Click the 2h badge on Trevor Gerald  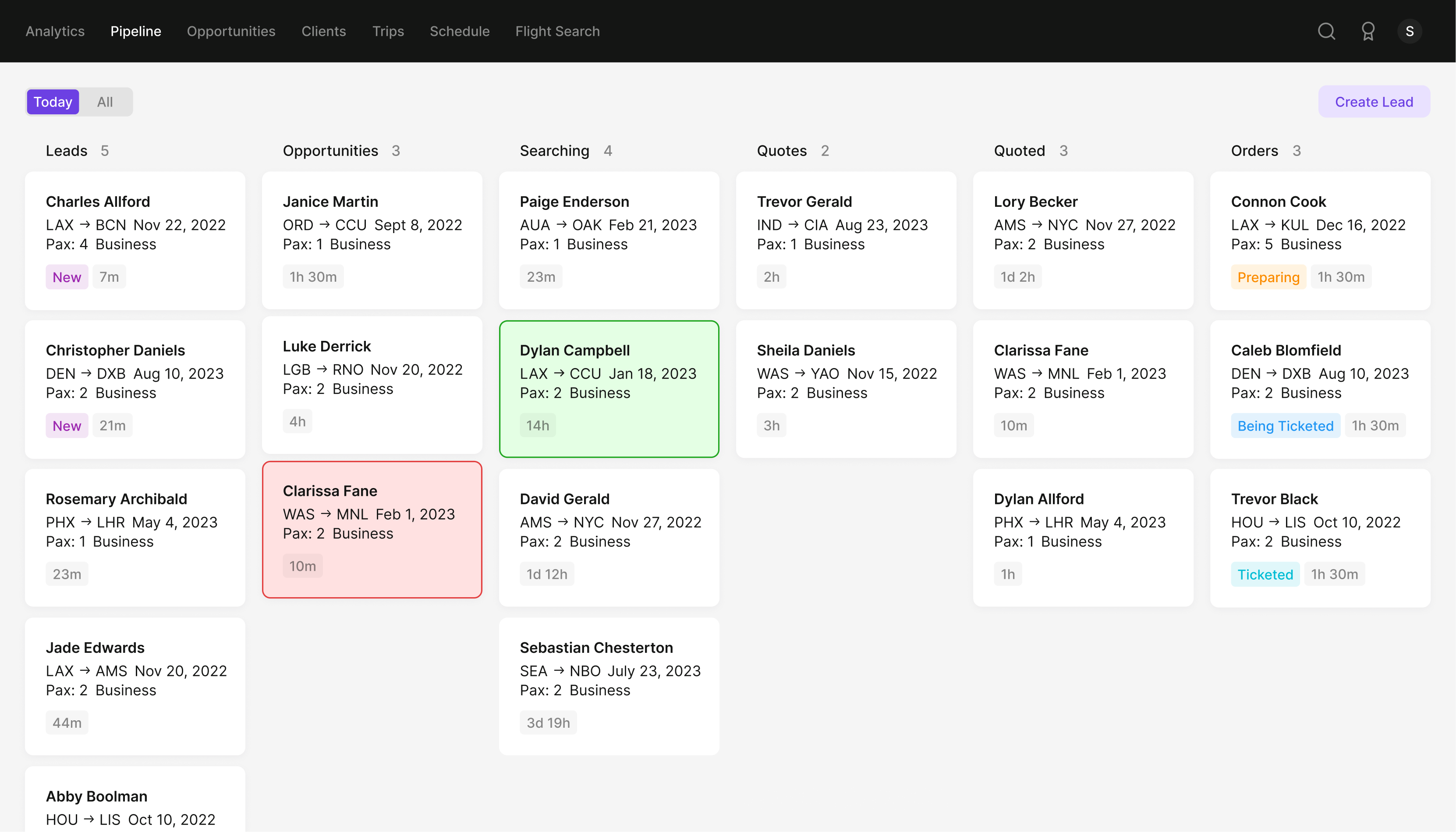pos(772,277)
